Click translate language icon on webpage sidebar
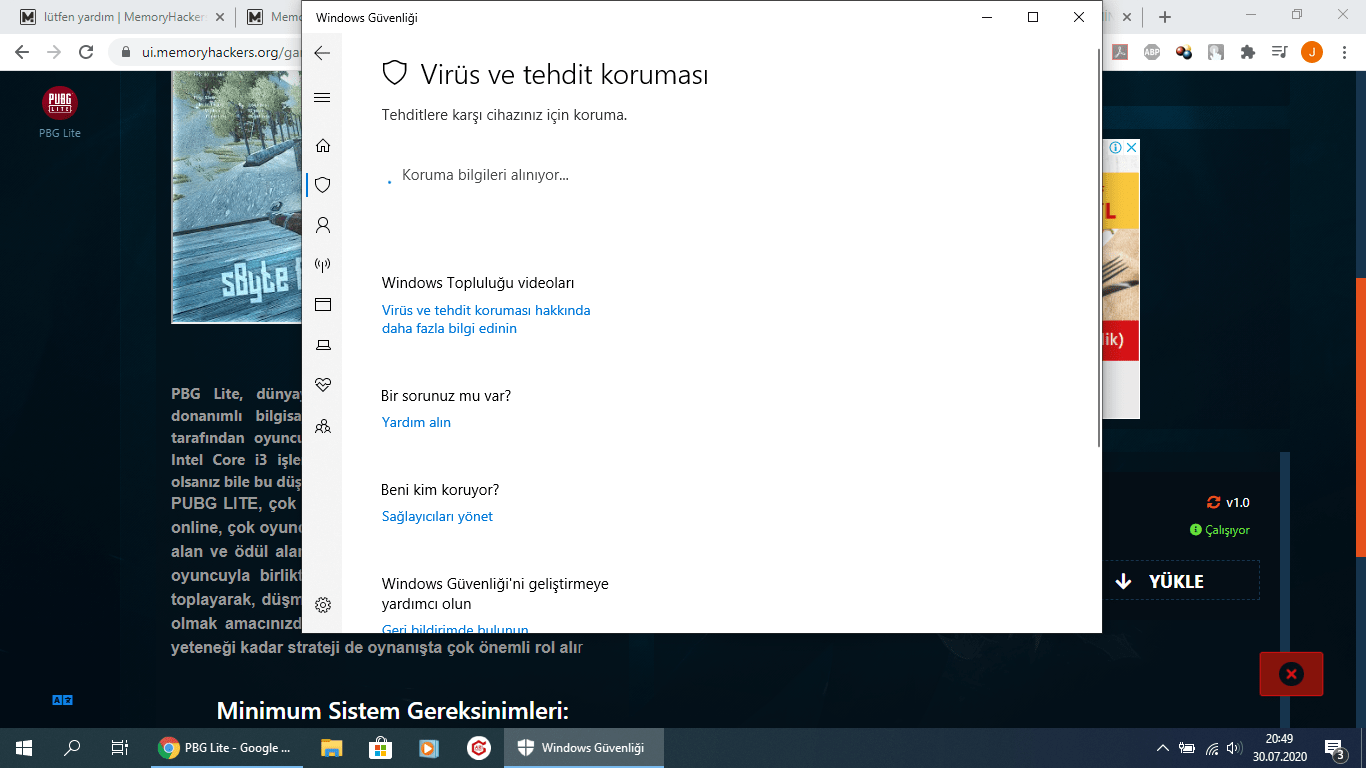1366x768 pixels. pos(62,700)
